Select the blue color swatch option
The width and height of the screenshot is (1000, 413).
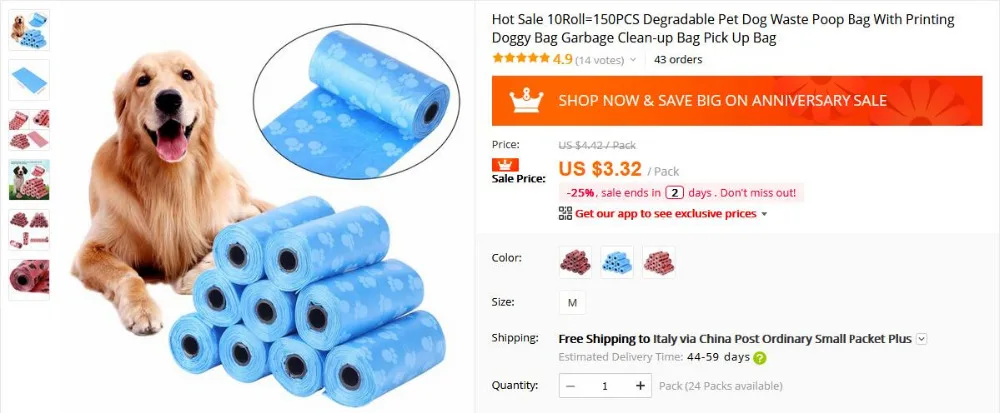point(617,262)
